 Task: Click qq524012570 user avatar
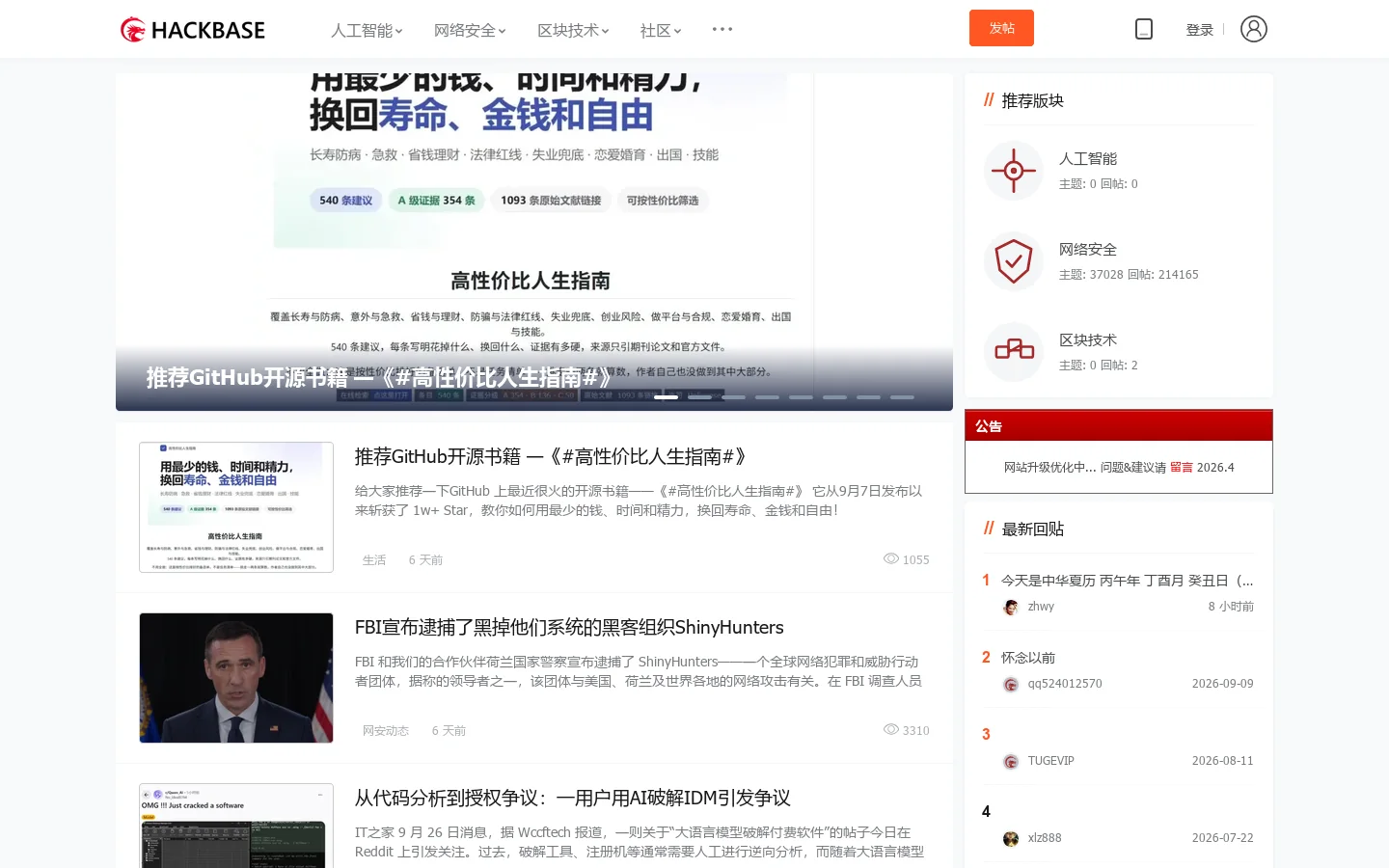1011,684
